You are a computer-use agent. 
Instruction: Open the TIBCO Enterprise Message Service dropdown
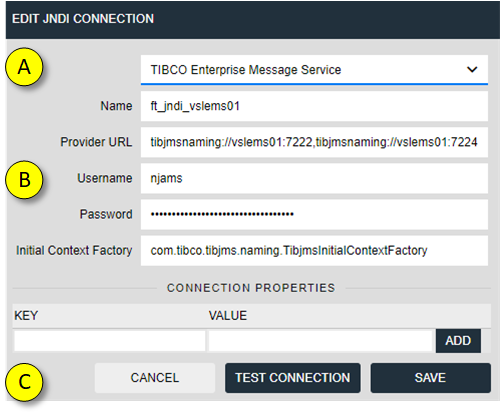(314, 70)
